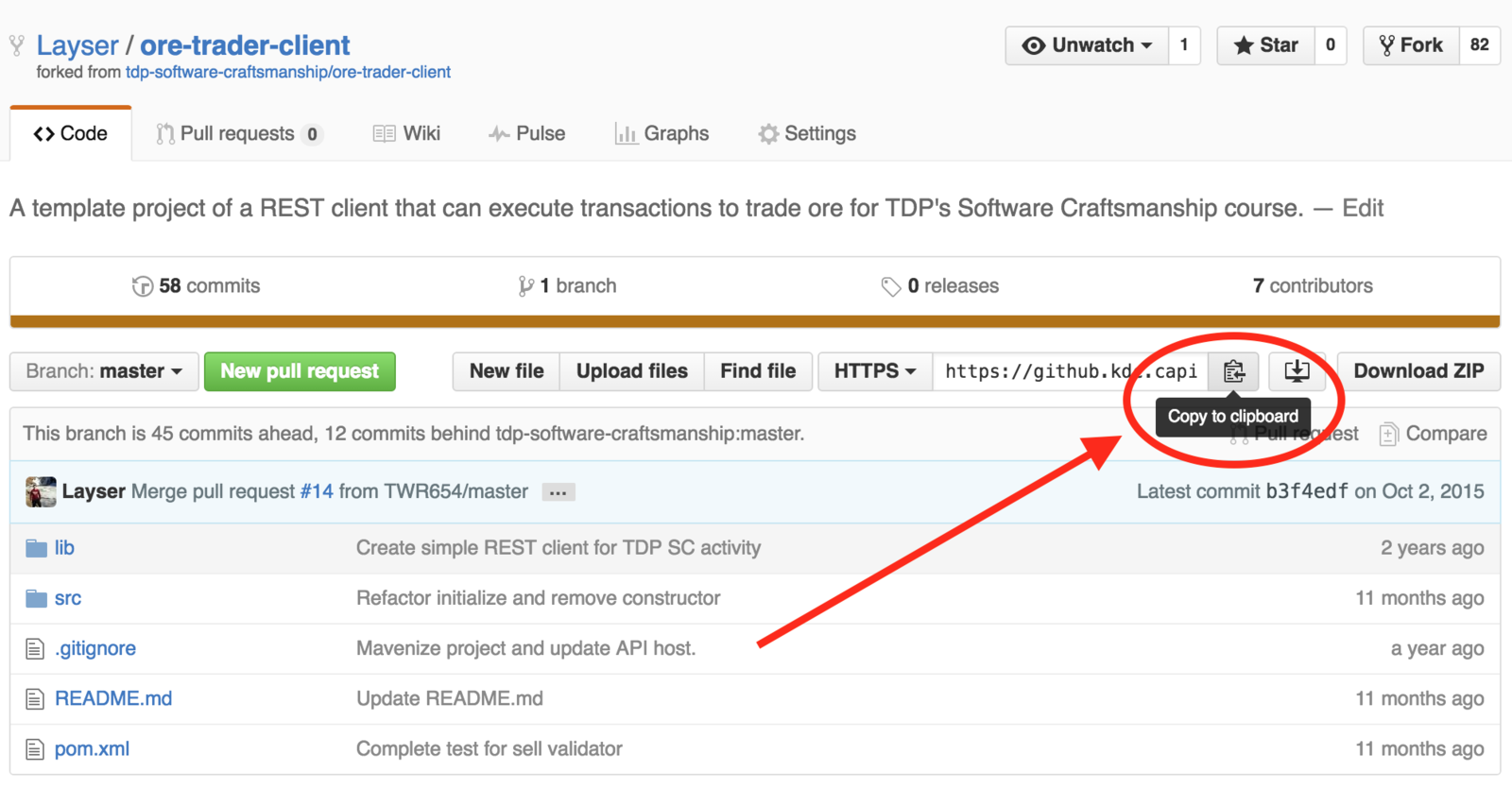1512x789 pixels.
Task: Click the src folder icon
Action: 36,598
